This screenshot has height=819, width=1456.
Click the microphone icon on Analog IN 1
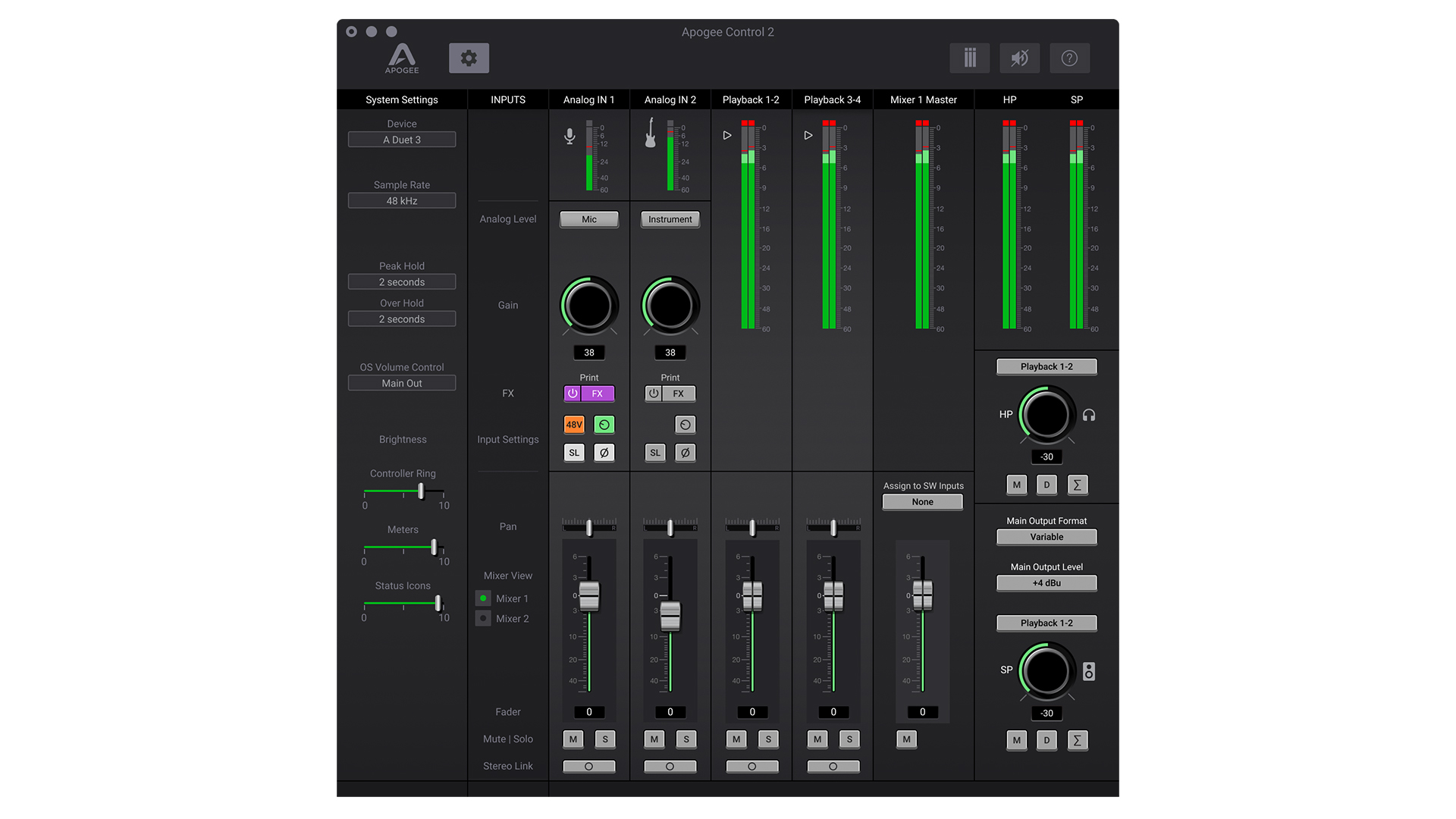[x=570, y=136]
